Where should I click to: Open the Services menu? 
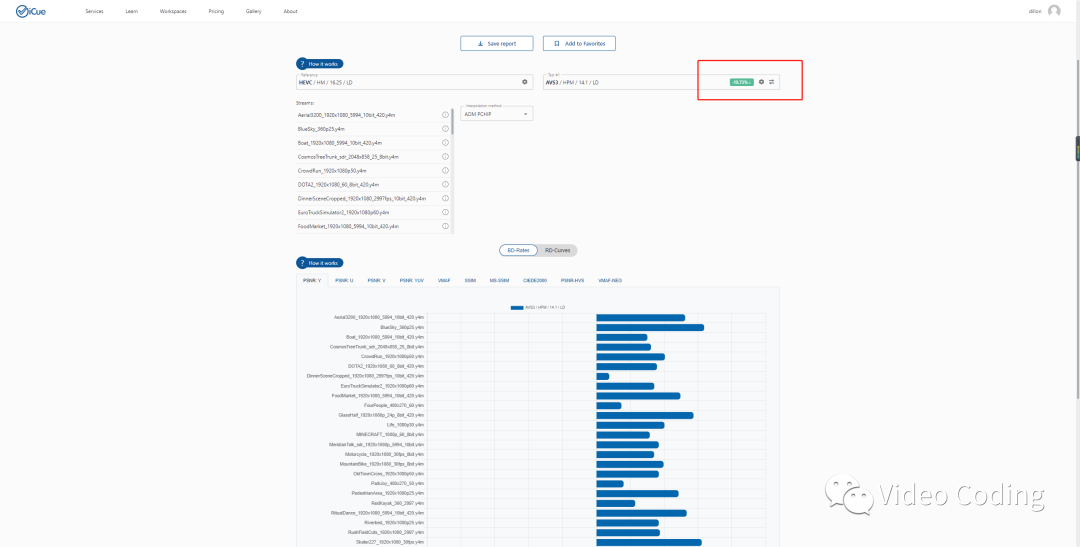pos(94,11)
